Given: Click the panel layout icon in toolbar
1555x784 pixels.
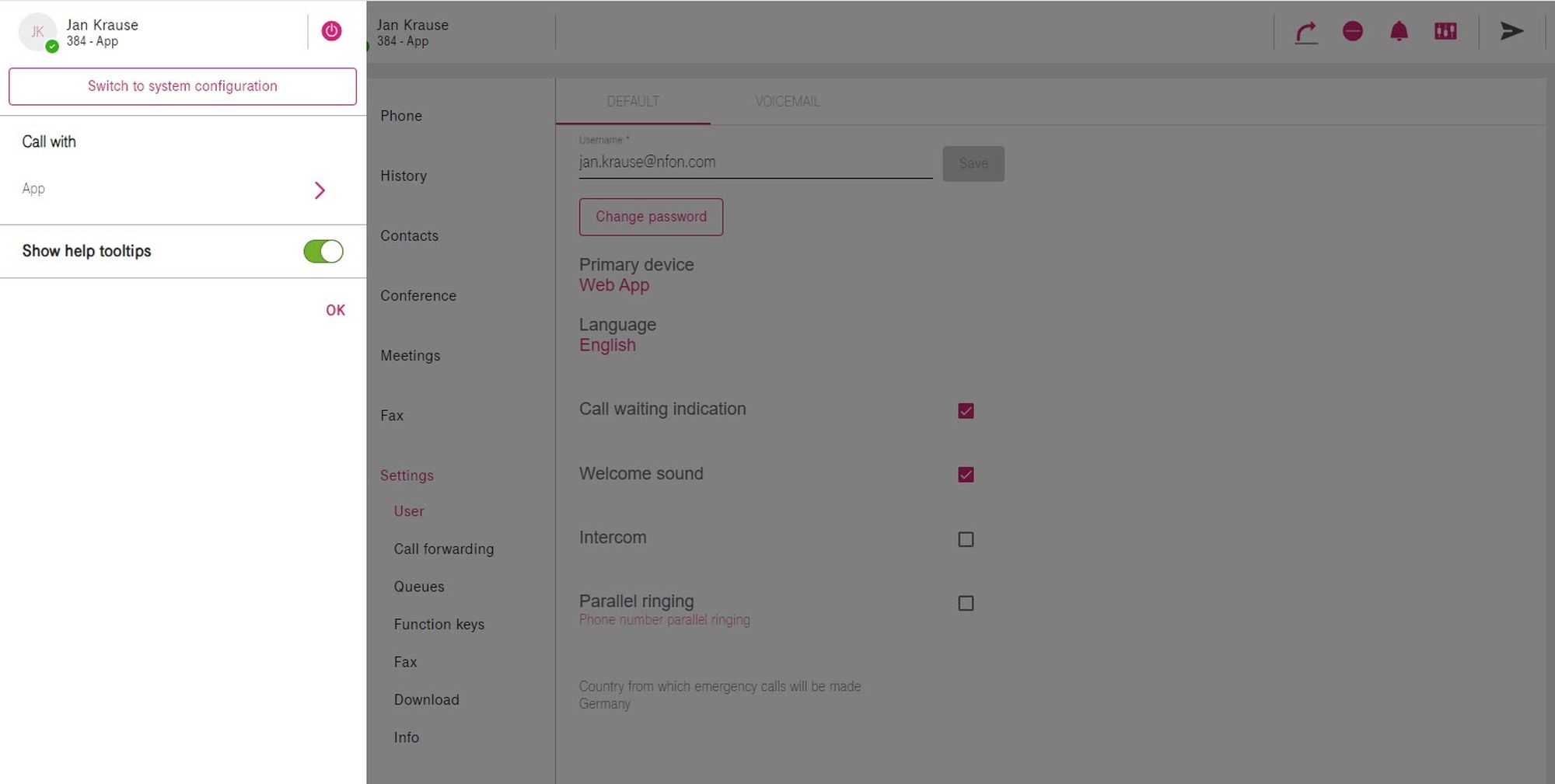Looking at the screenshot, I should [x=1445, y=31].
